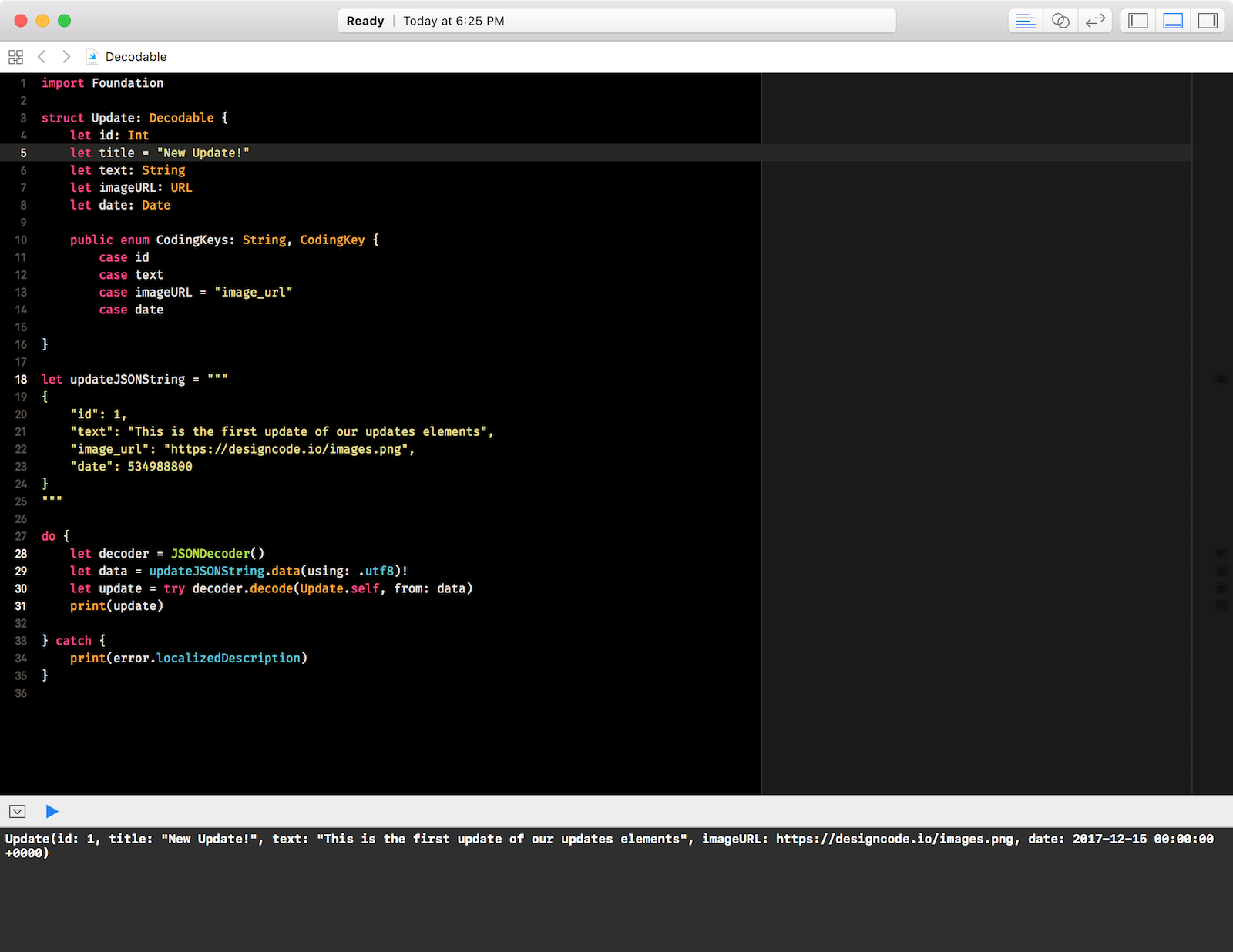Click the 'do' keyword
The width and height of the screenshot is (1233, 952).
pos(49,536)
